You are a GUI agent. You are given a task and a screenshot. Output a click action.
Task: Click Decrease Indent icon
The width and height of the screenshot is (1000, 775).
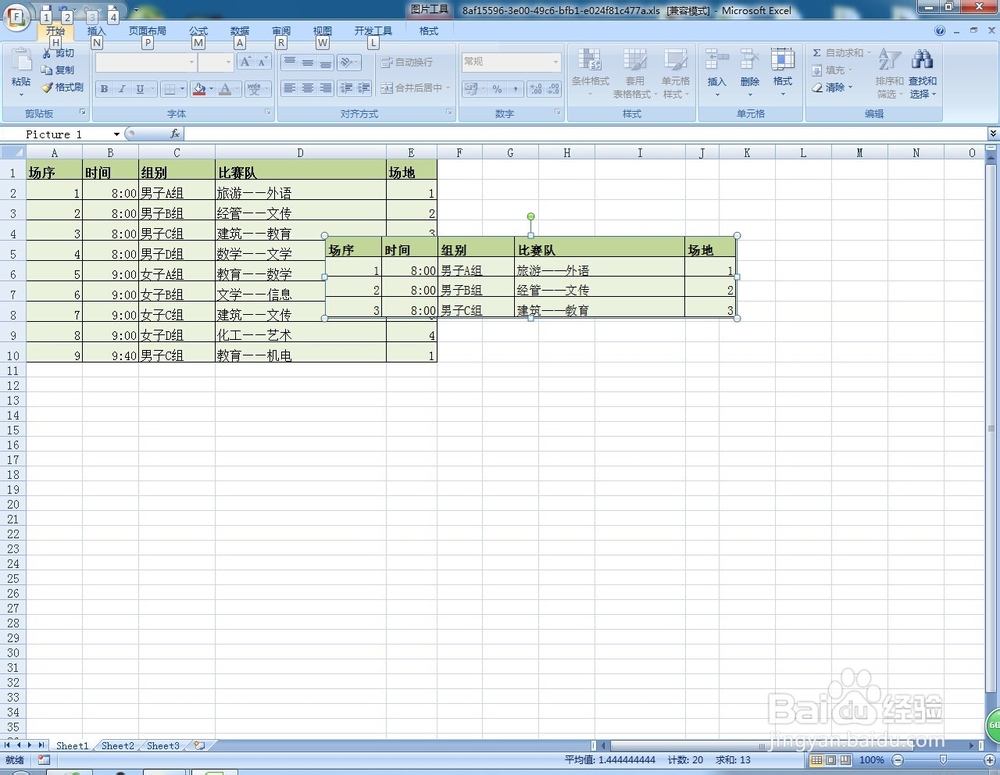coord(346,88)
